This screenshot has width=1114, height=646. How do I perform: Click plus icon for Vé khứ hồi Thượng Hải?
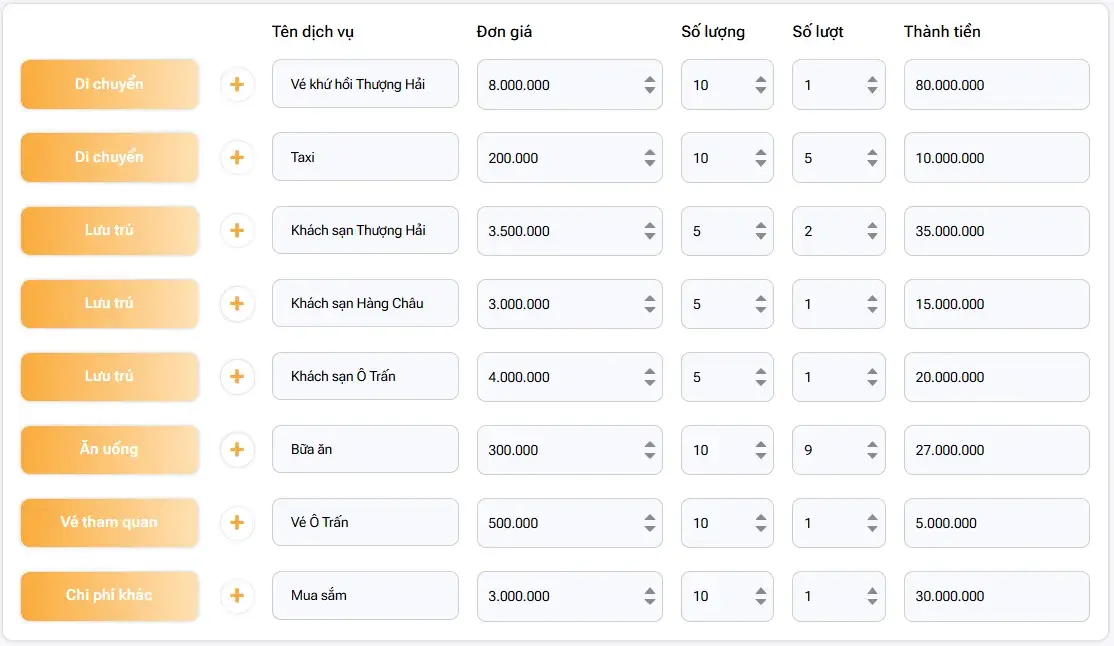237,85
